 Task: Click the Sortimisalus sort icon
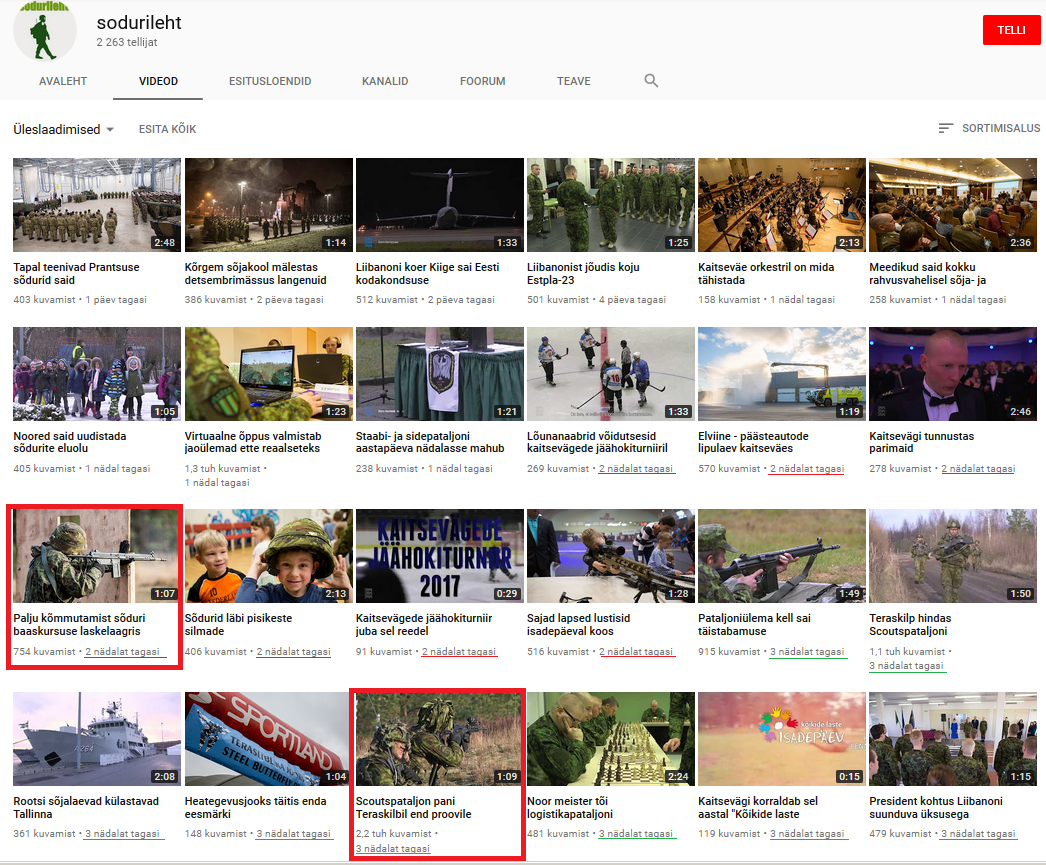point(945,129)
